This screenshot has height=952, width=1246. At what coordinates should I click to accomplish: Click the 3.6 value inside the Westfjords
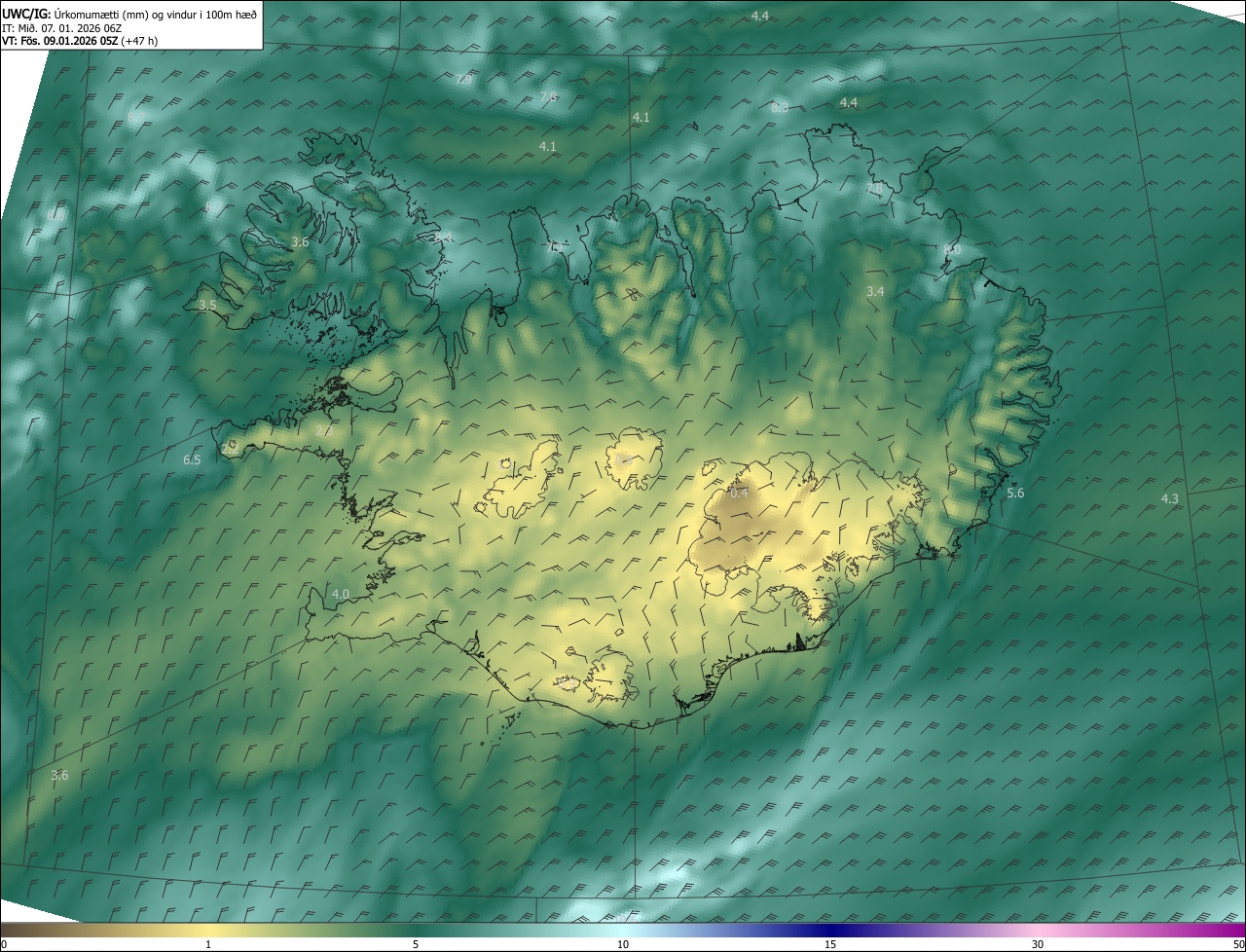click(300, 241)
